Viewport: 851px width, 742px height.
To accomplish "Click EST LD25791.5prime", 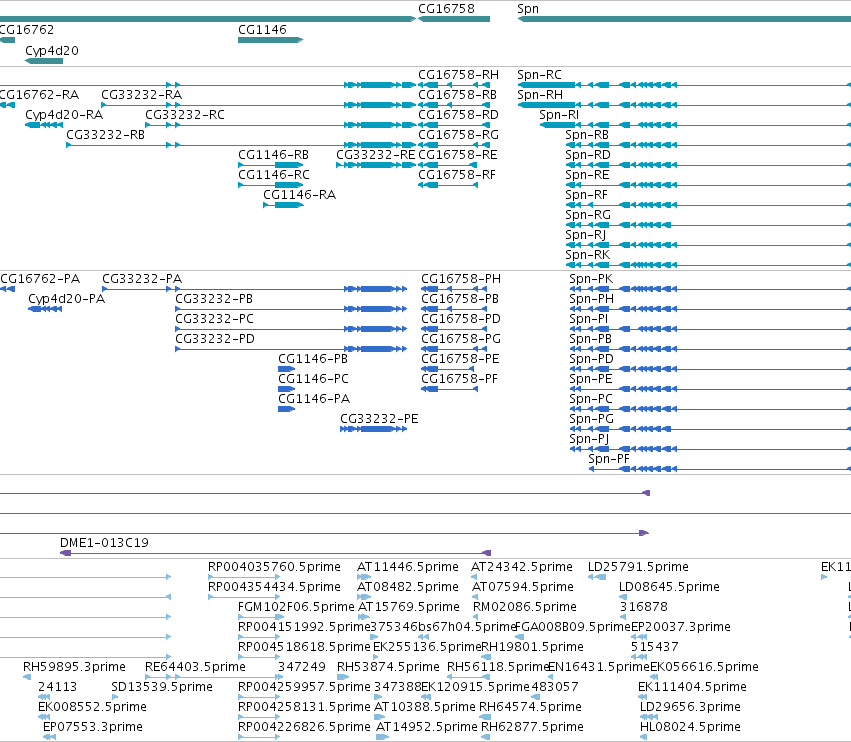I will (x=638, y=566).
